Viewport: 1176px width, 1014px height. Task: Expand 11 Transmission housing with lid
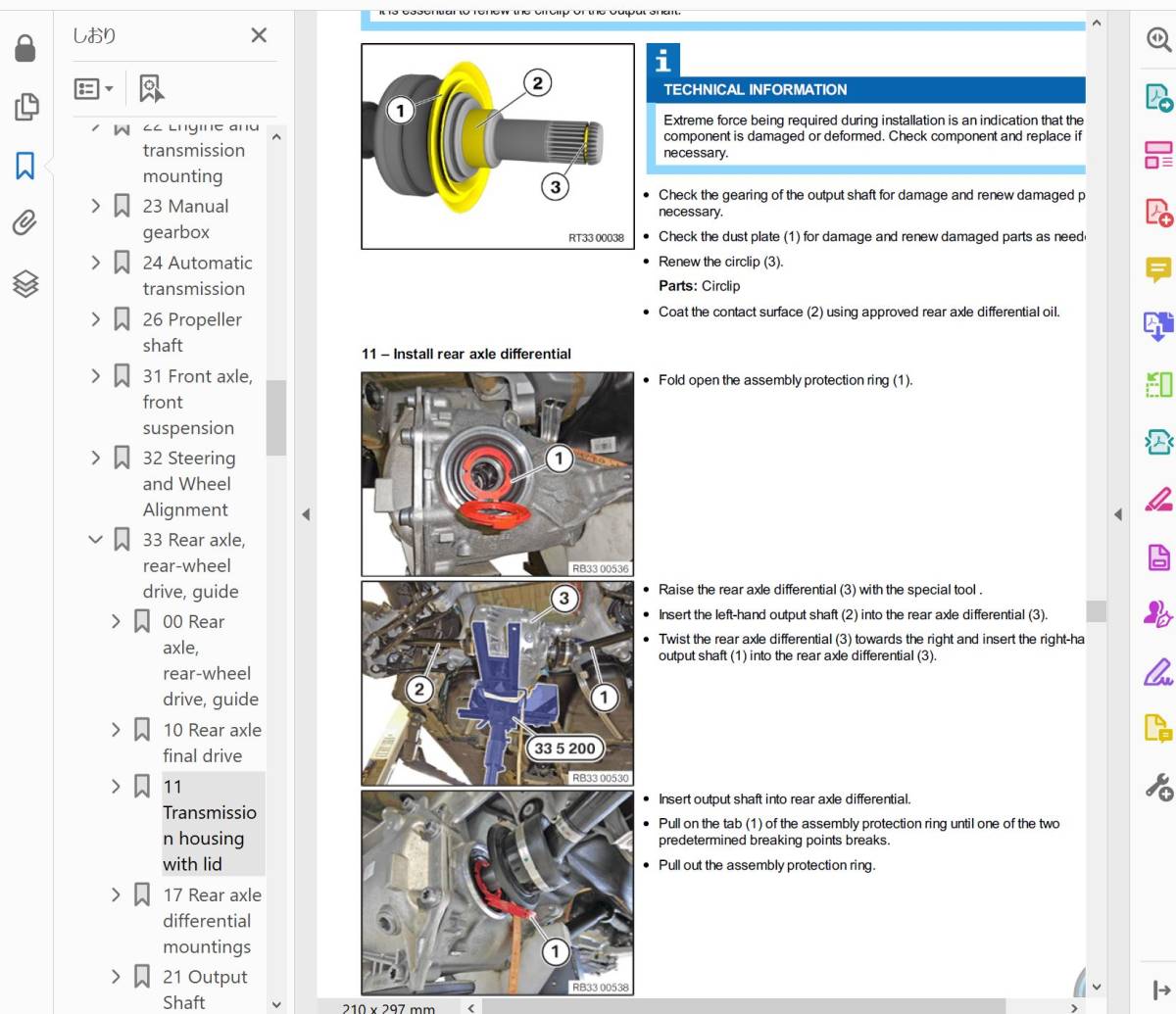[116, 786]
